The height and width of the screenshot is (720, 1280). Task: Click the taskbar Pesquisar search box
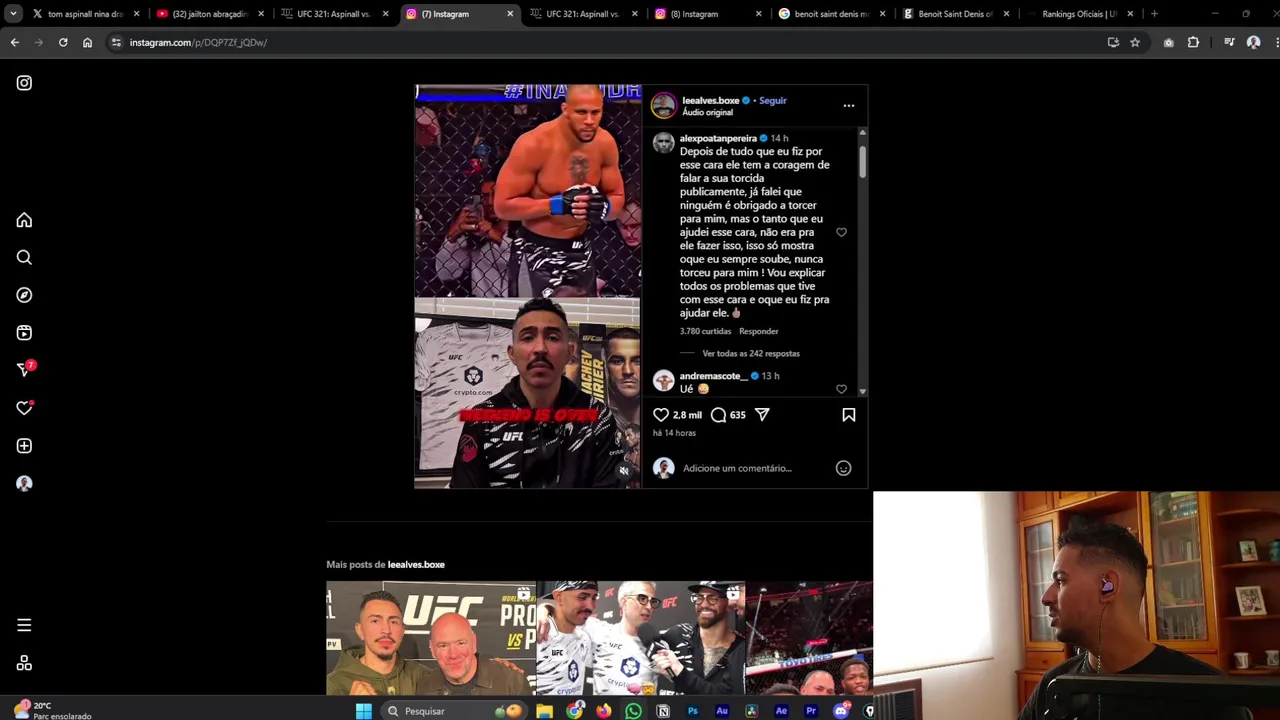tap(452, 711)
